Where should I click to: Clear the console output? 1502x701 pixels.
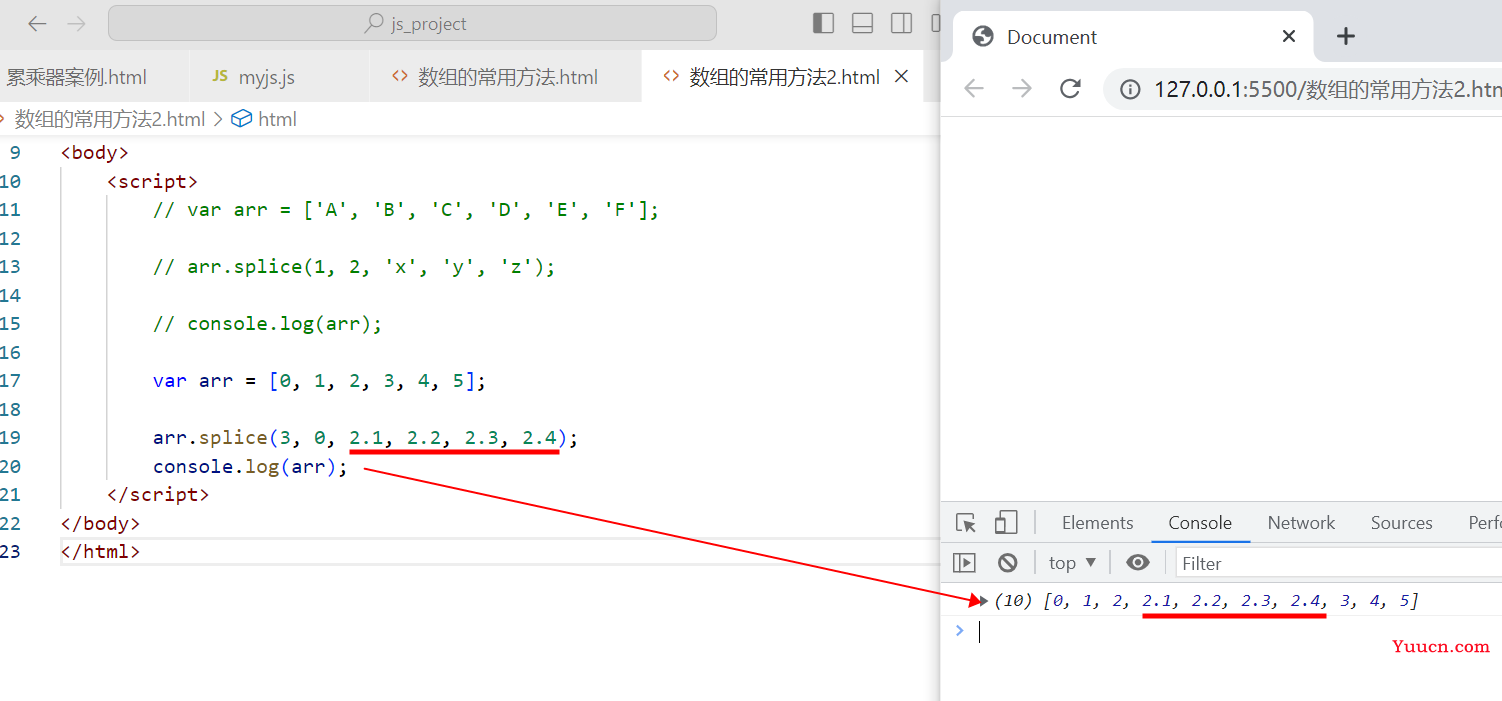[1008, 562]
